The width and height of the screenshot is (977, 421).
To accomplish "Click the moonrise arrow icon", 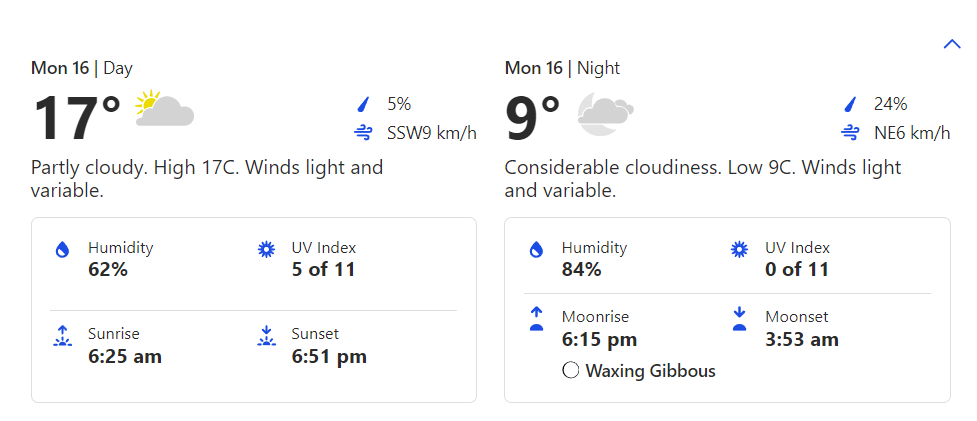I will (536, 318).
